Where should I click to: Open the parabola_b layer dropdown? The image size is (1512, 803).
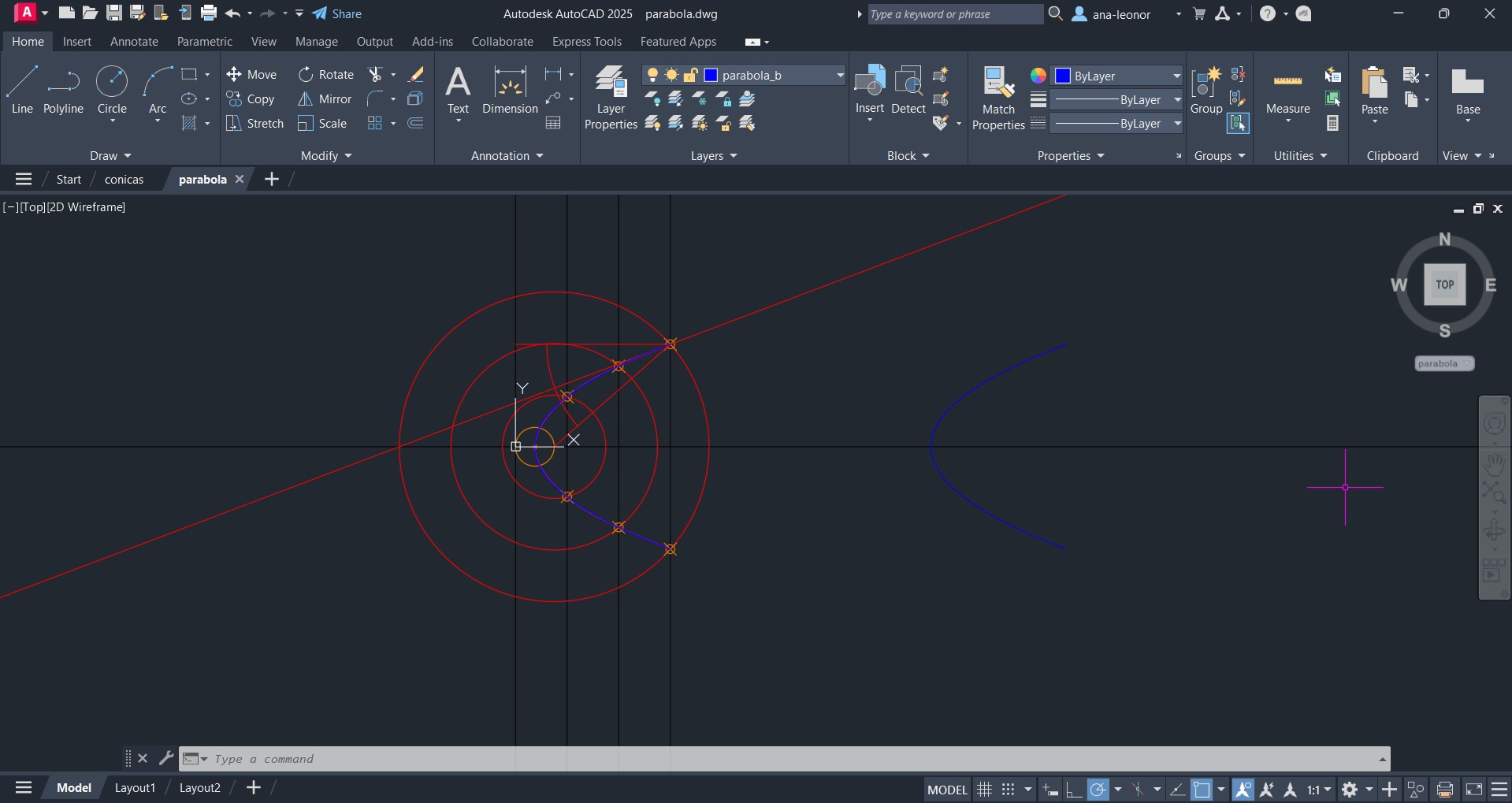(840, 75)
